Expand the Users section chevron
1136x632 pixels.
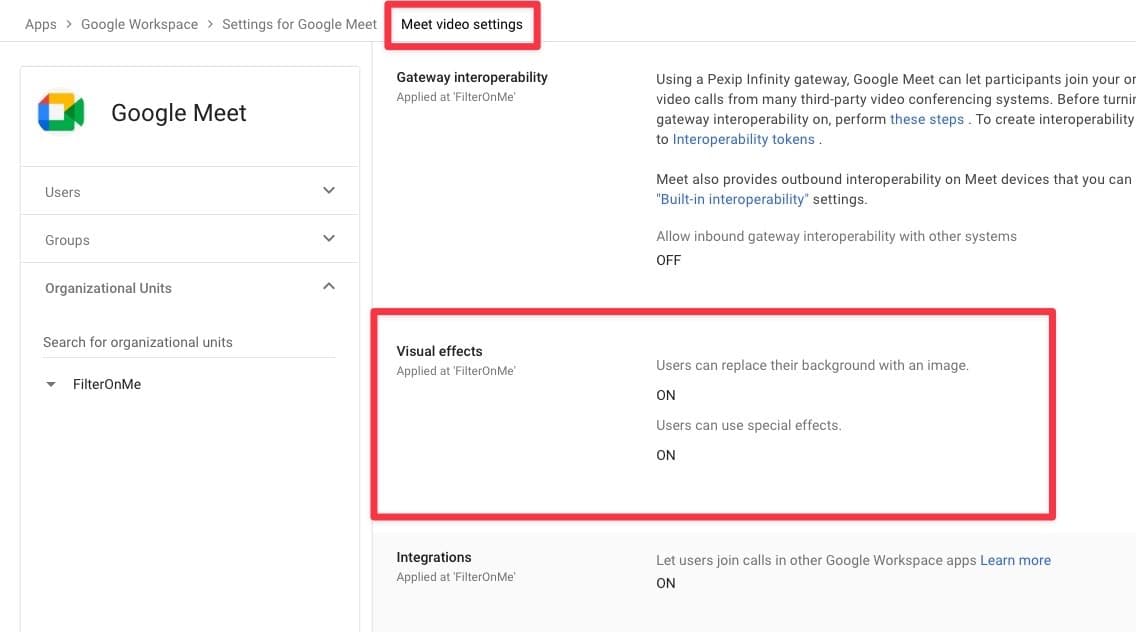329,191
